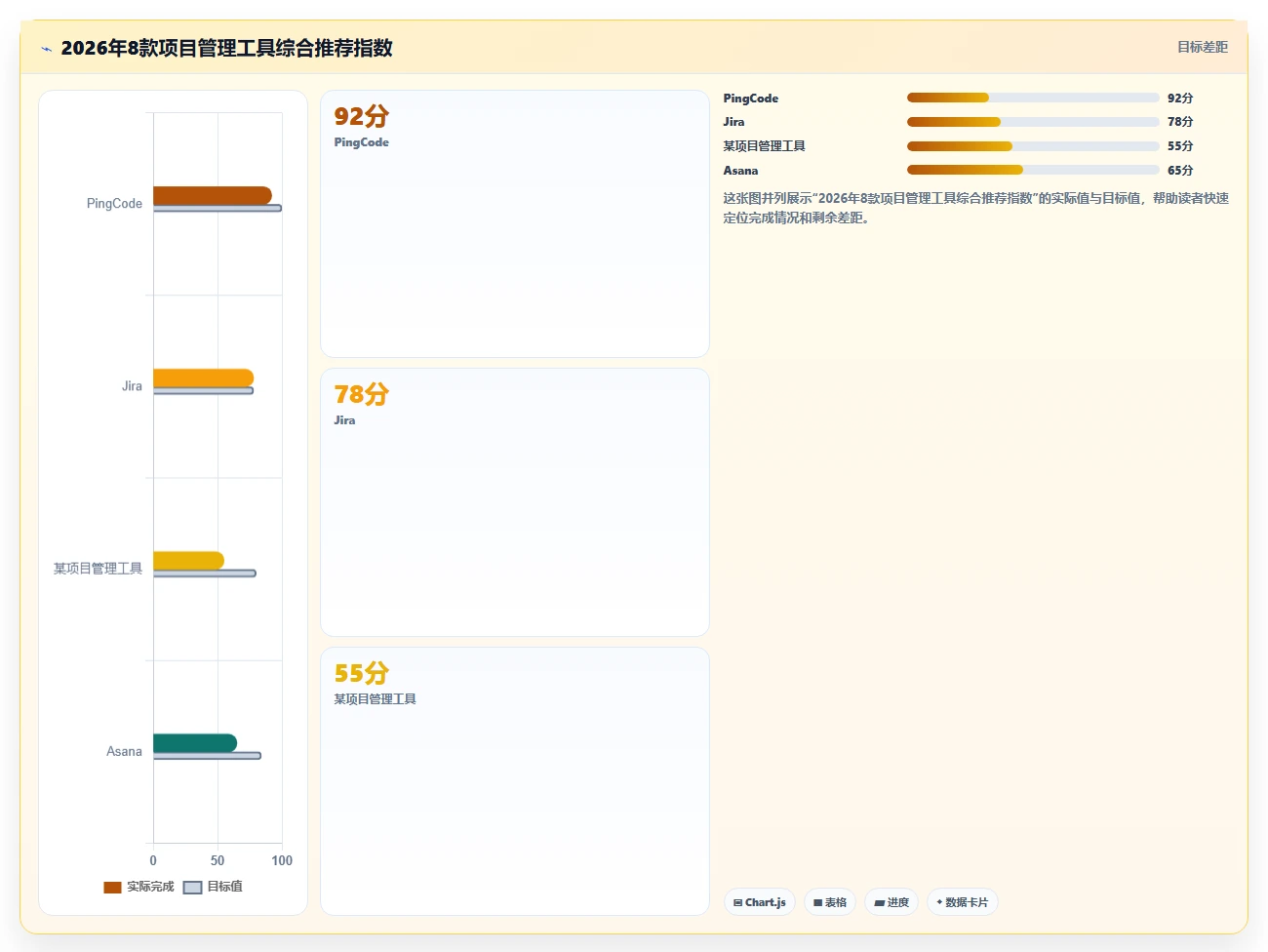Image resolution: width=1268 pixels, height=952 pixels.
Task: Click the PingCode target value bar
Action: pos(218,208)
